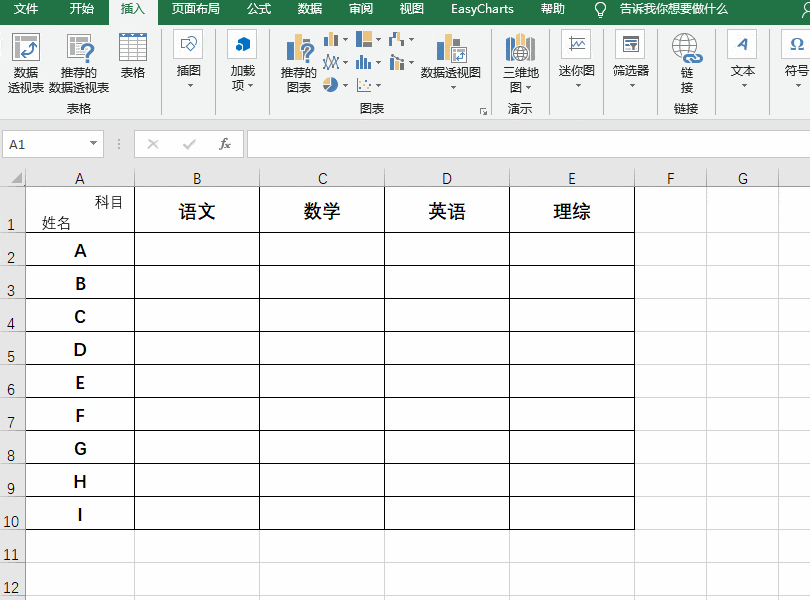The width and height of the screenshot is (810, 600).
Task: Select row 11 header
Action: coord(12,547)
